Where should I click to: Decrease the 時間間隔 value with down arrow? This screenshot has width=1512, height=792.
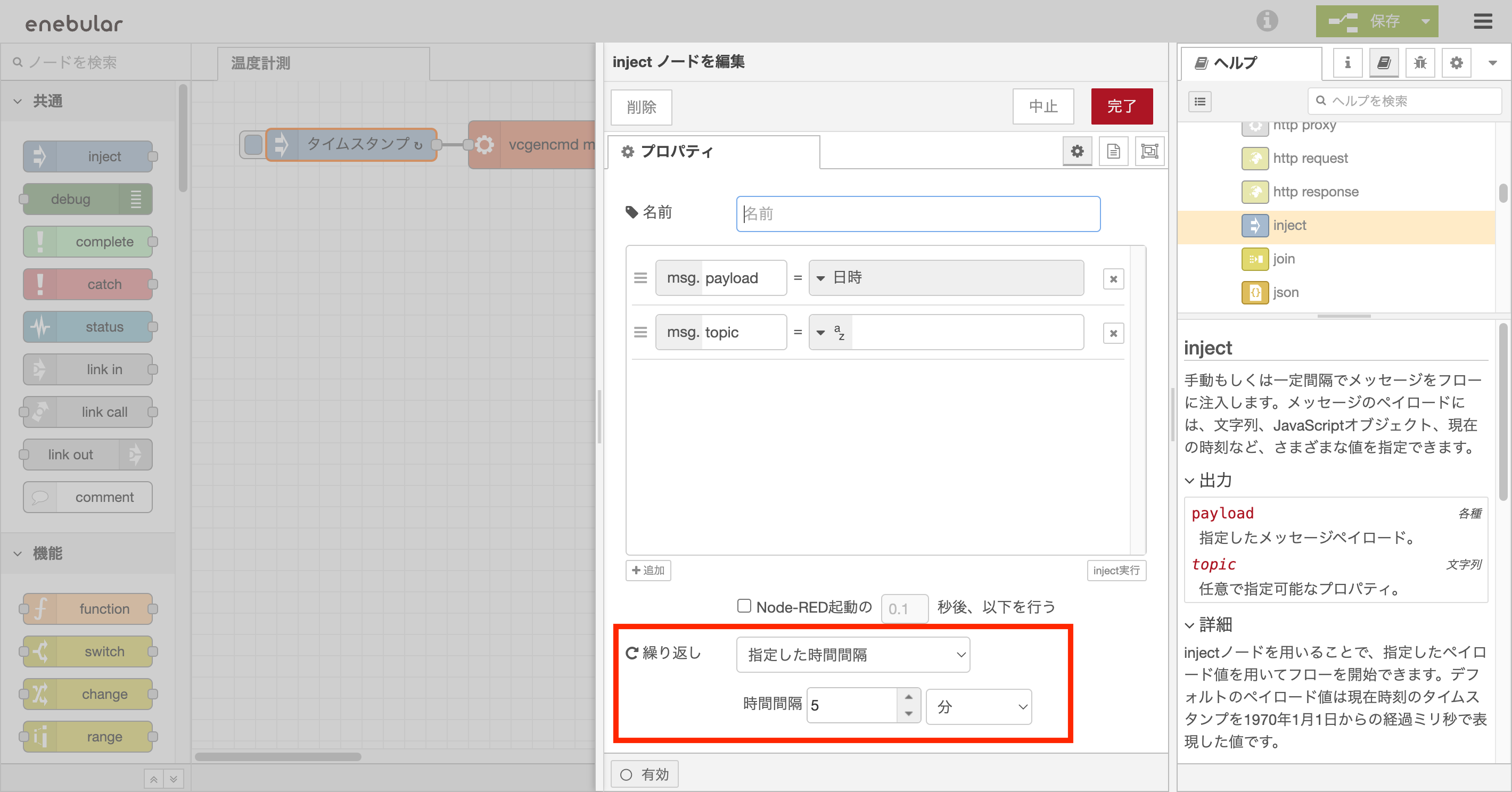[909, 714]
